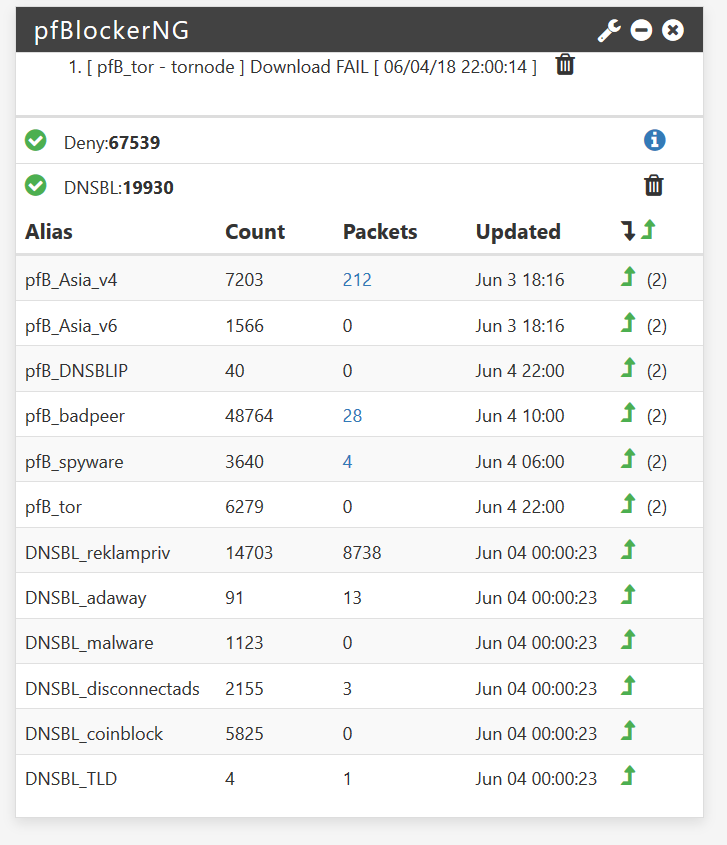Clear DNSBL counters with trash icon
The width and height of the screenshot is (727, 845).
[654, 185]
